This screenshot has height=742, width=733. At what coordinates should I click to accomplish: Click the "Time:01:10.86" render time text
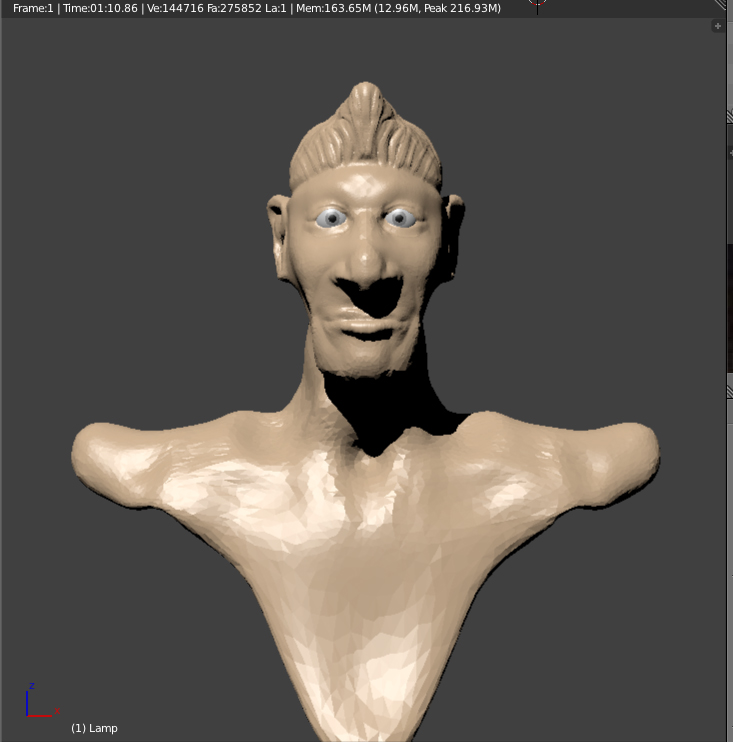point(100,8)
